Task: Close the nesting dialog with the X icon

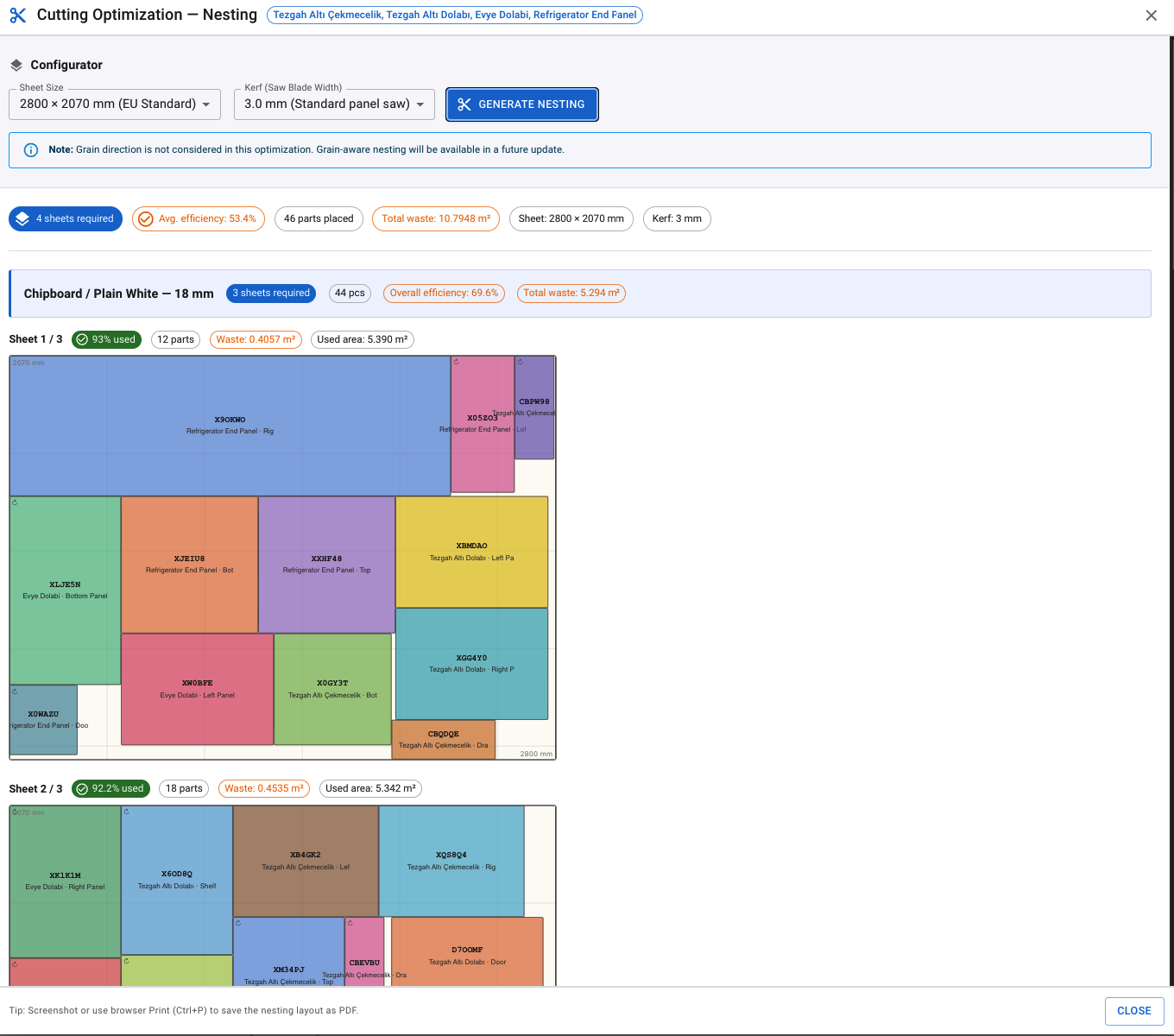Action: pyautogui.click(x=1151, y=16)
